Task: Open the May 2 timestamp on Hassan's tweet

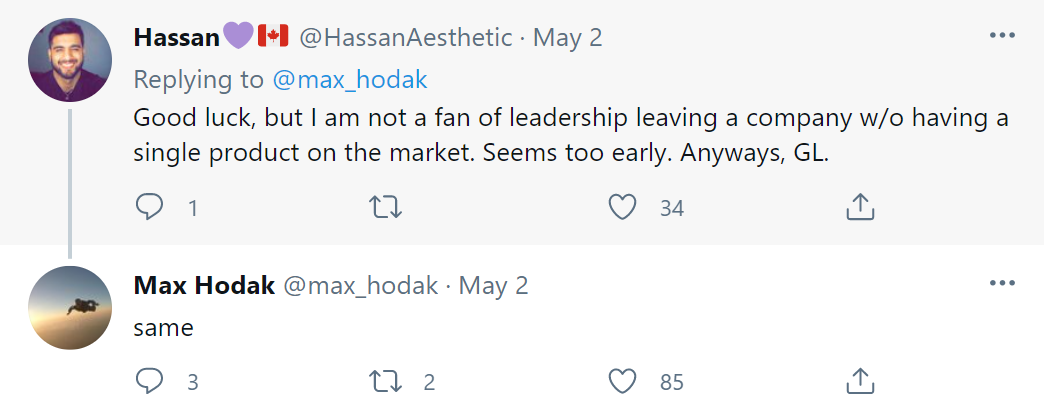Action: pos(567,37)
